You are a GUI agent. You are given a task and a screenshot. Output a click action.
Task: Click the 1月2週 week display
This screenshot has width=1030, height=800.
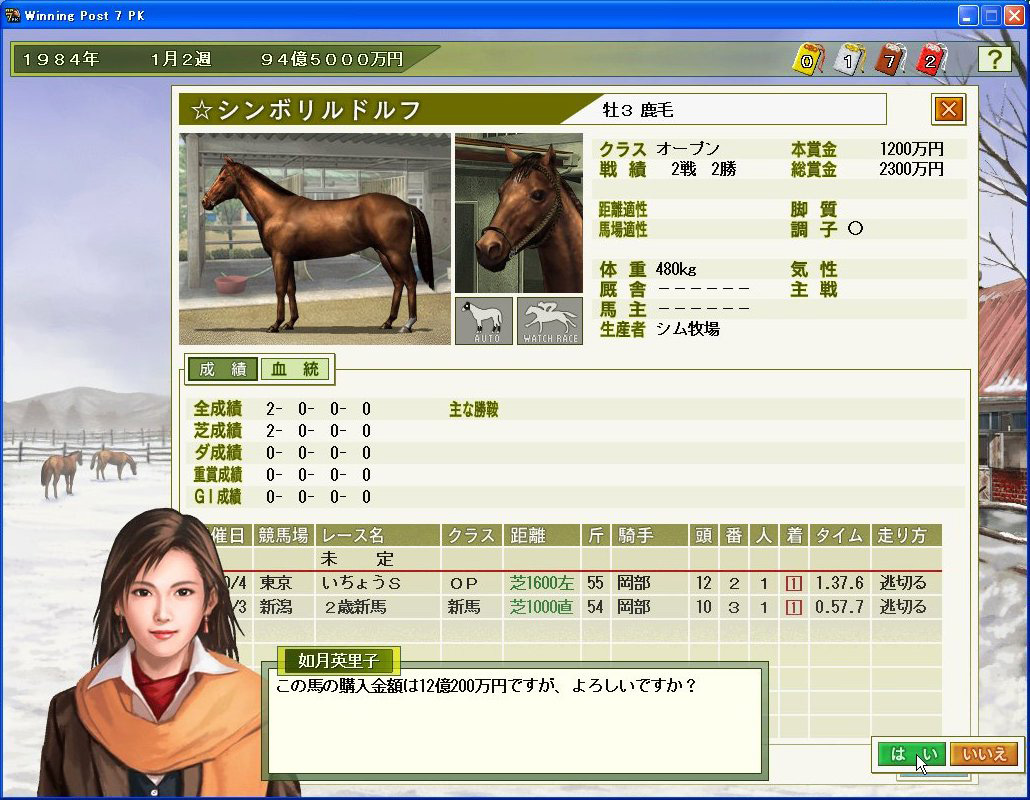point(181,60)
